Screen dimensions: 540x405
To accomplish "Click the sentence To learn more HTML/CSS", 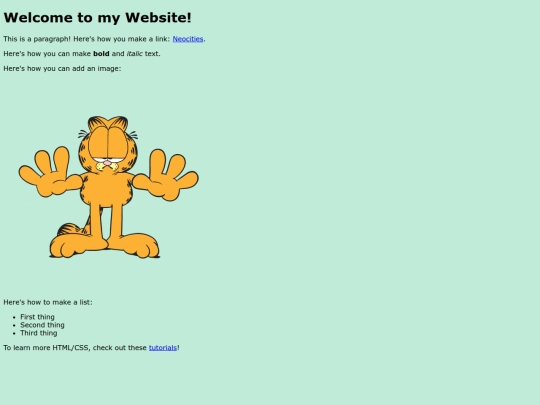I will coord(91,348).
